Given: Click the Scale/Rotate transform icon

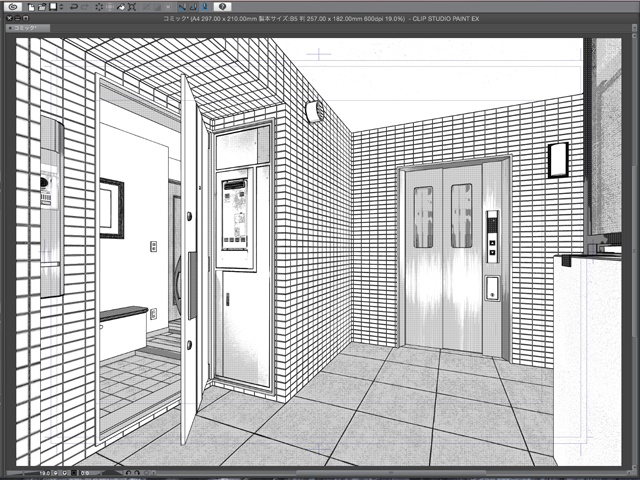Looking at the screenshot, I should tap(132, 7).
